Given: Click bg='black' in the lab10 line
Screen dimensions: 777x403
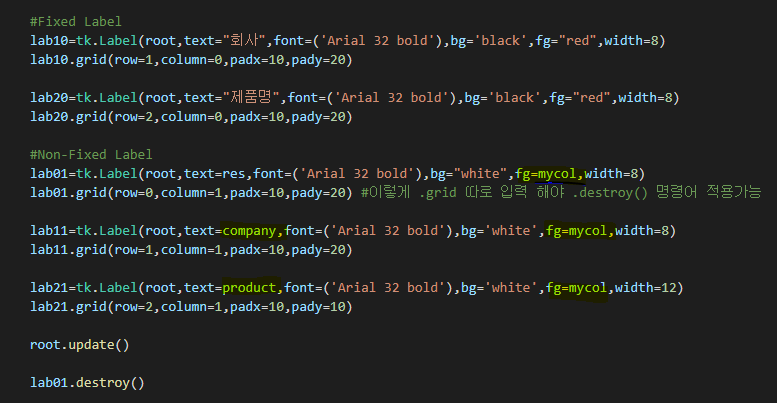Looking at the screenshot, I should pos(488,41).
